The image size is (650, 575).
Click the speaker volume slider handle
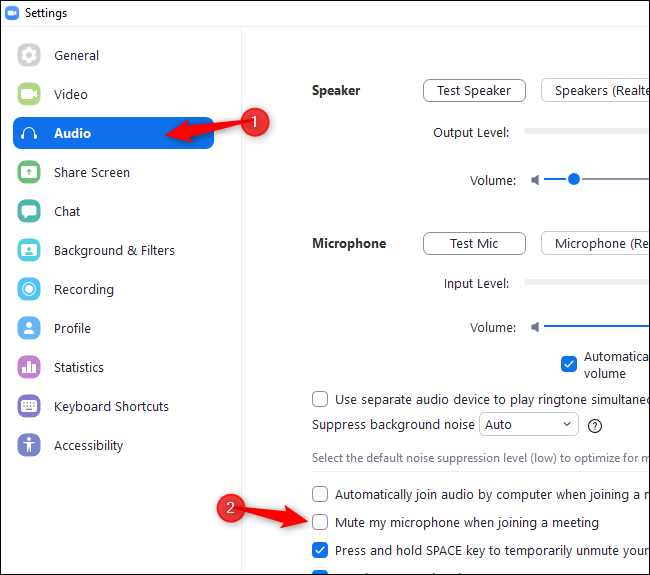coord(574,180)
